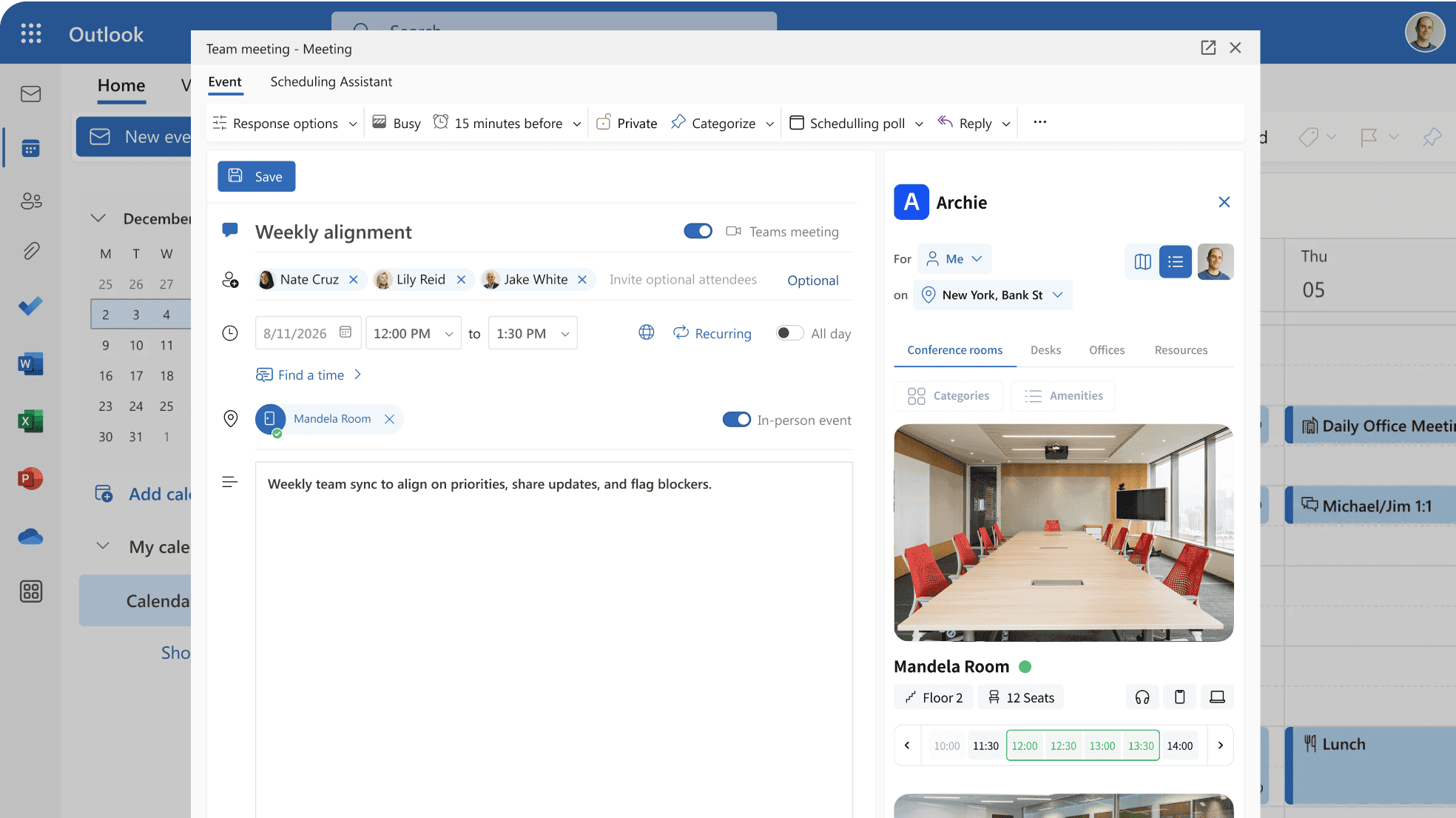
Task: Click the date picker calendar icon
Action: pos(346,332)
